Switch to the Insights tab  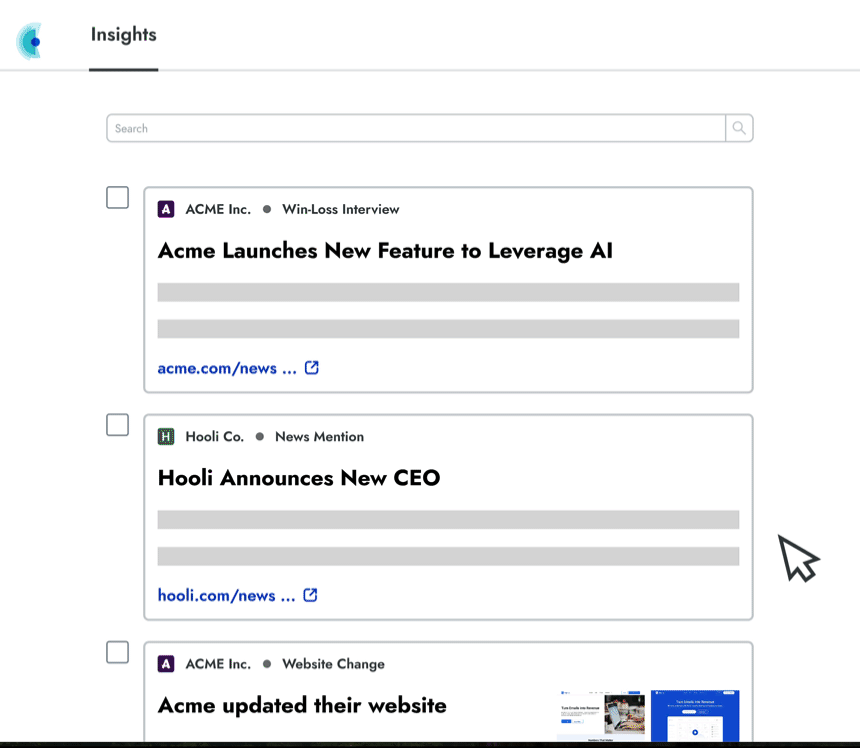(x=123, y=35)
